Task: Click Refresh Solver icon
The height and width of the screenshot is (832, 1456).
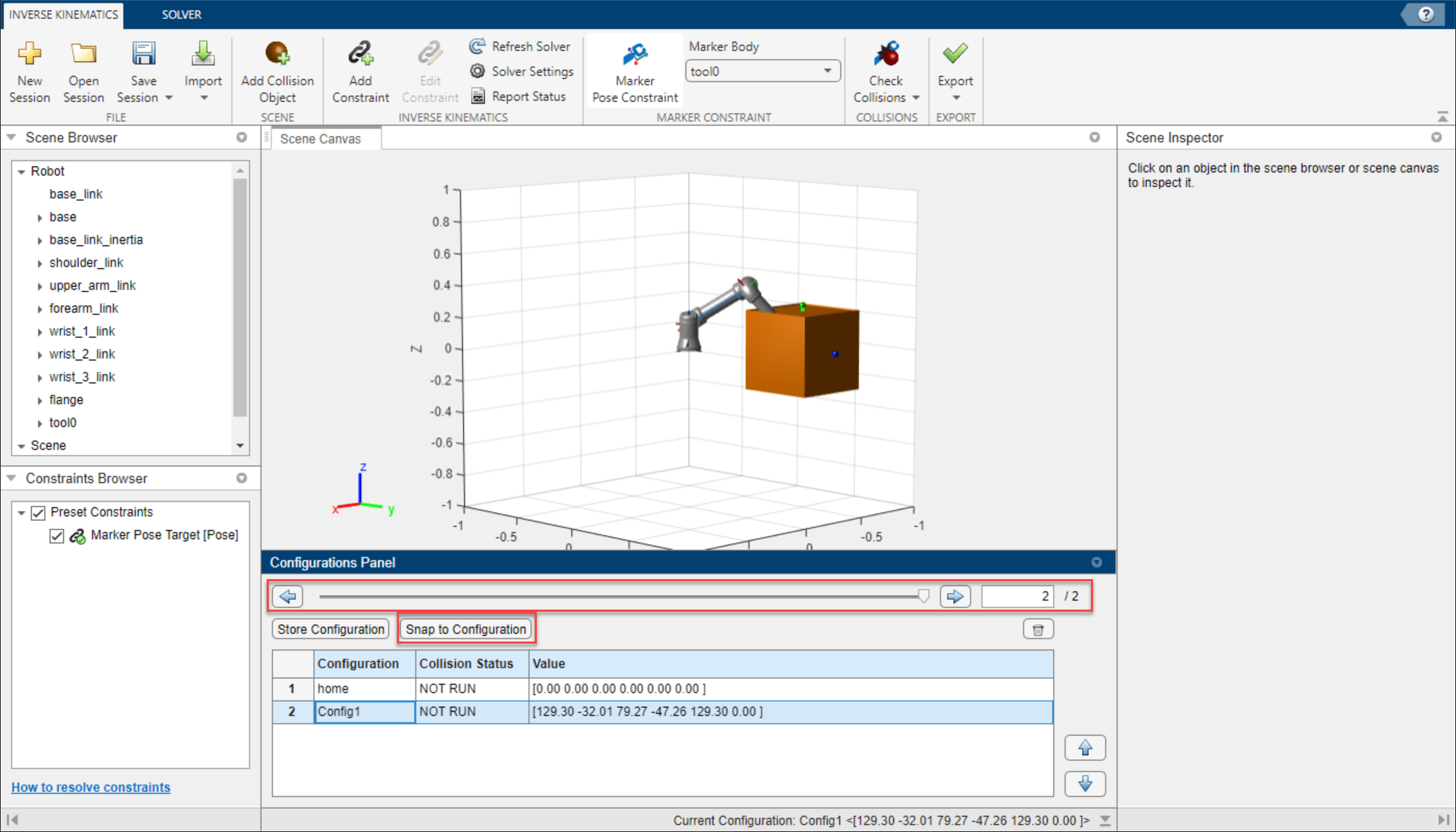Action: [477, 46]
